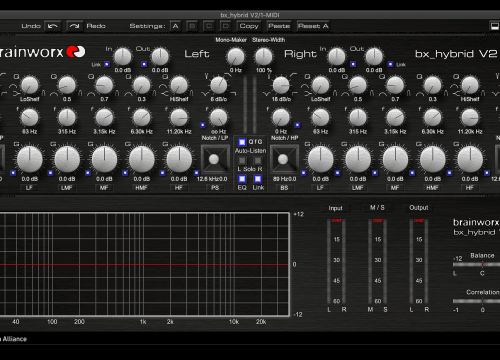
Task: Toggle the center EQ switch
Action: 242,179
